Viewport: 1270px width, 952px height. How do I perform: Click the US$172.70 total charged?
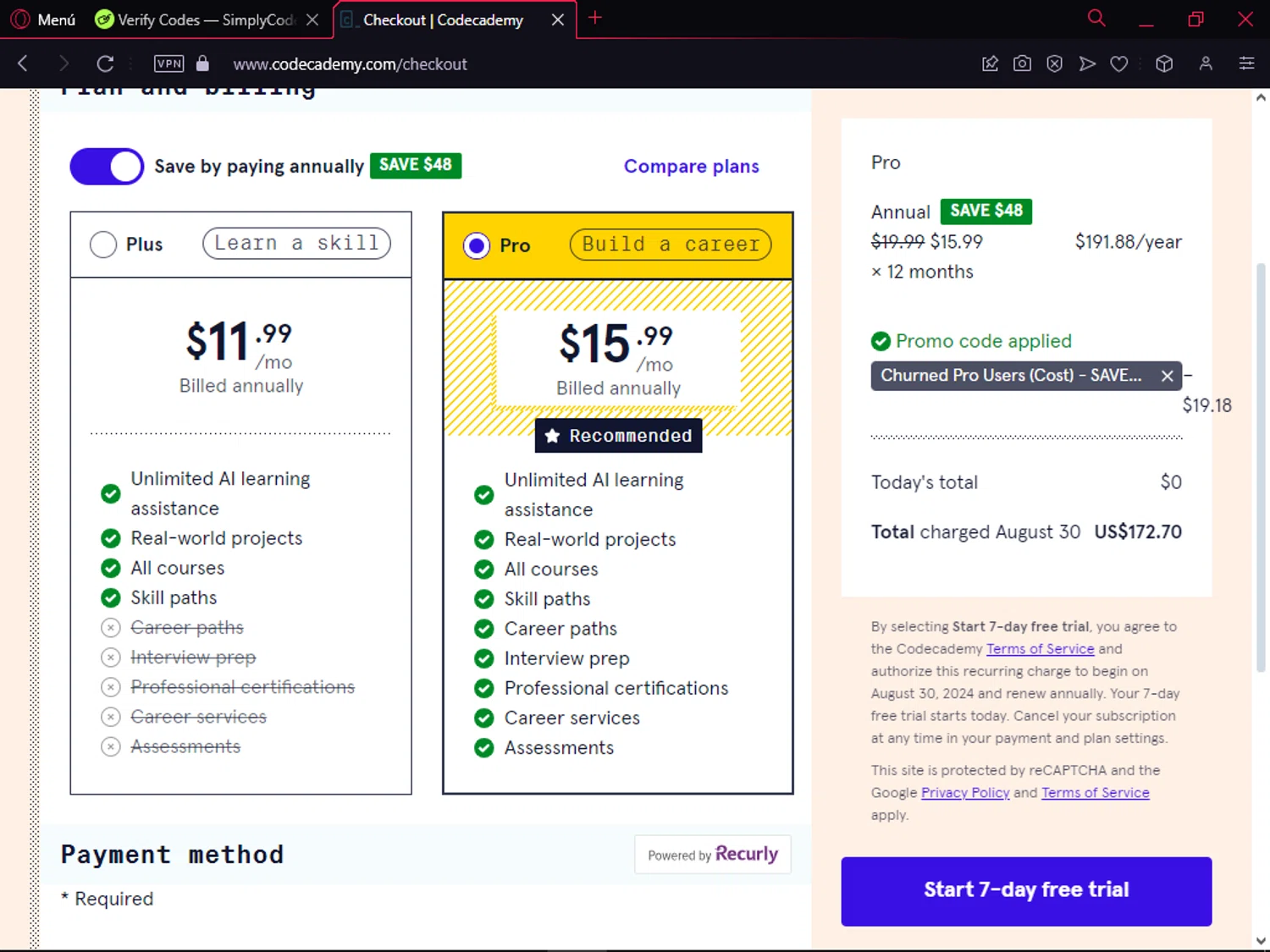click(1138, 532)
